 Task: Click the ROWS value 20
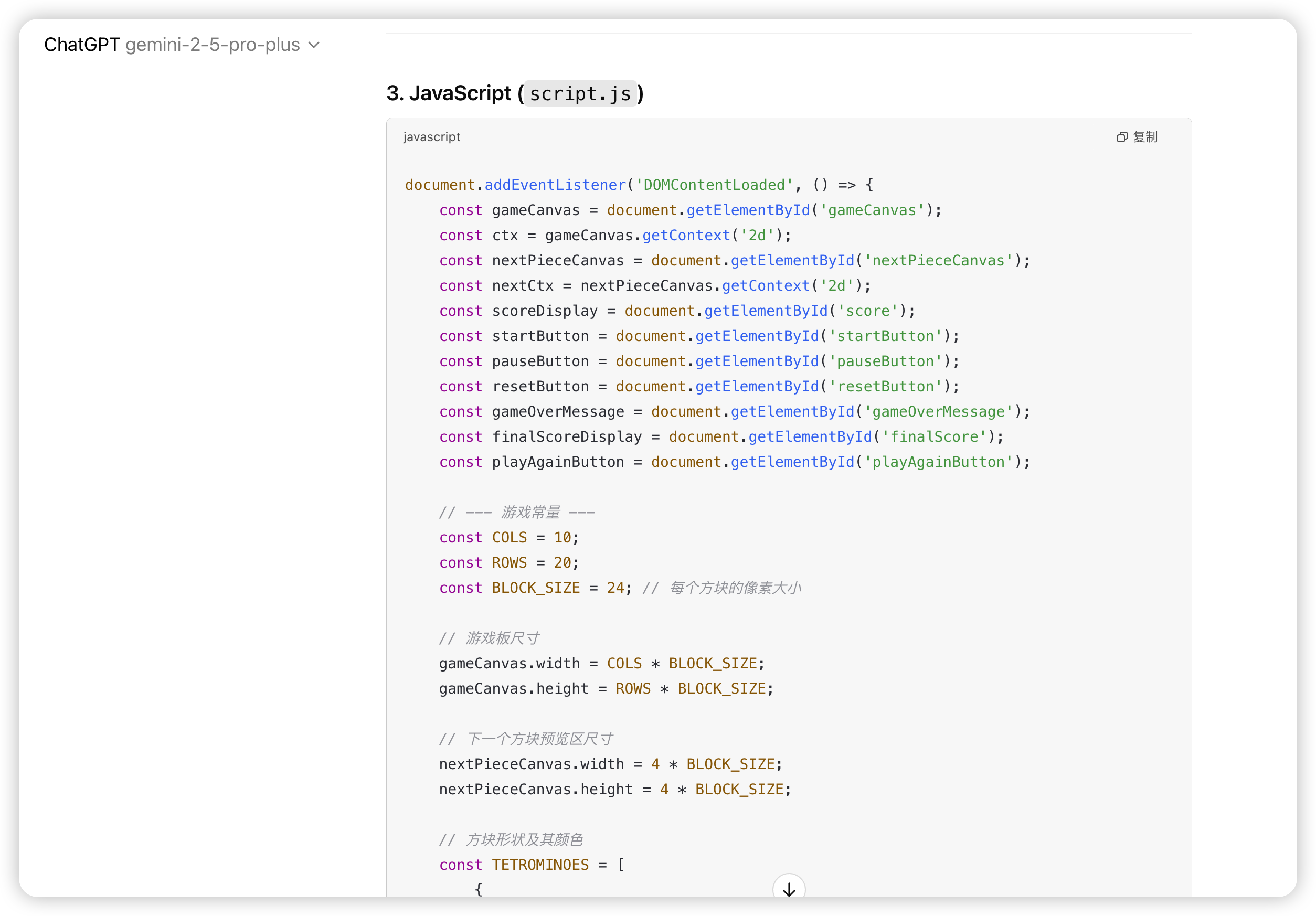coord(563,563)
